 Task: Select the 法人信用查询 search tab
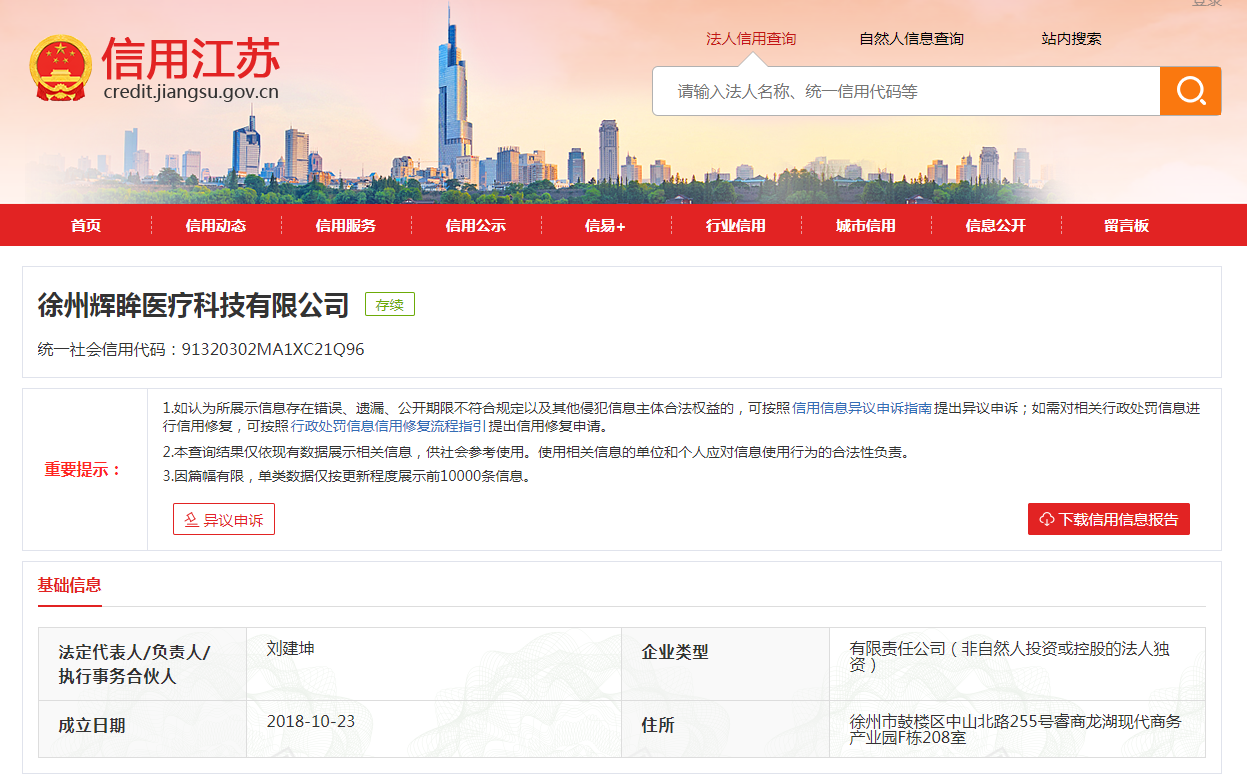click(751, 39)
